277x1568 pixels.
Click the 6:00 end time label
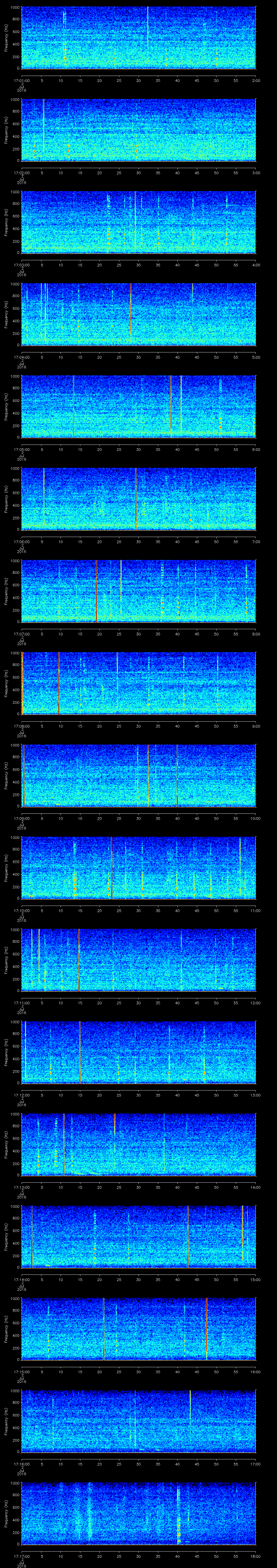(x=256, y=450)
